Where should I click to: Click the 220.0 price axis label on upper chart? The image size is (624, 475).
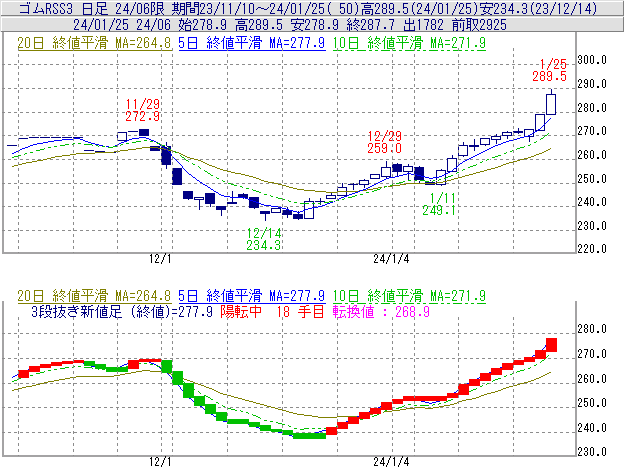592,249
